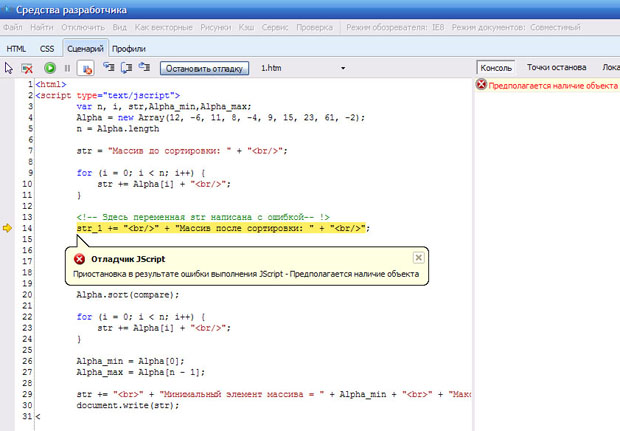Click Режим обозревателя: IE8 menu

click(x=395, y=27)
